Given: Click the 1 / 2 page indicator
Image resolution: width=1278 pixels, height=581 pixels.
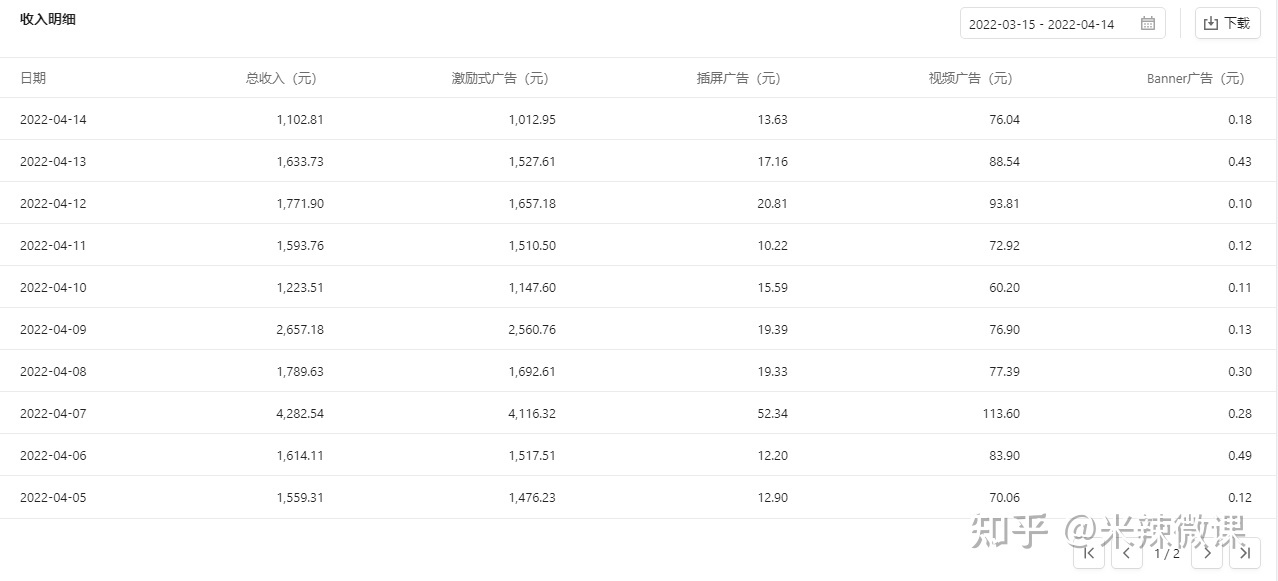Looking at the screenshot, I should 1167,553.
